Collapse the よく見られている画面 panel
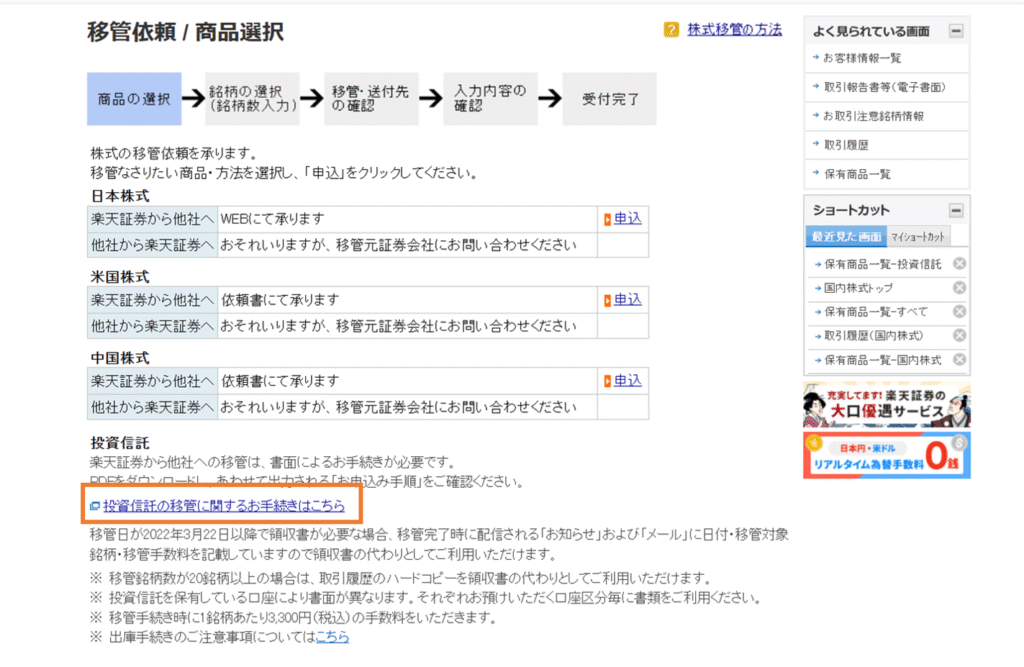The width and height of the screenshot is (1024, 667). [x=956, y=31]
